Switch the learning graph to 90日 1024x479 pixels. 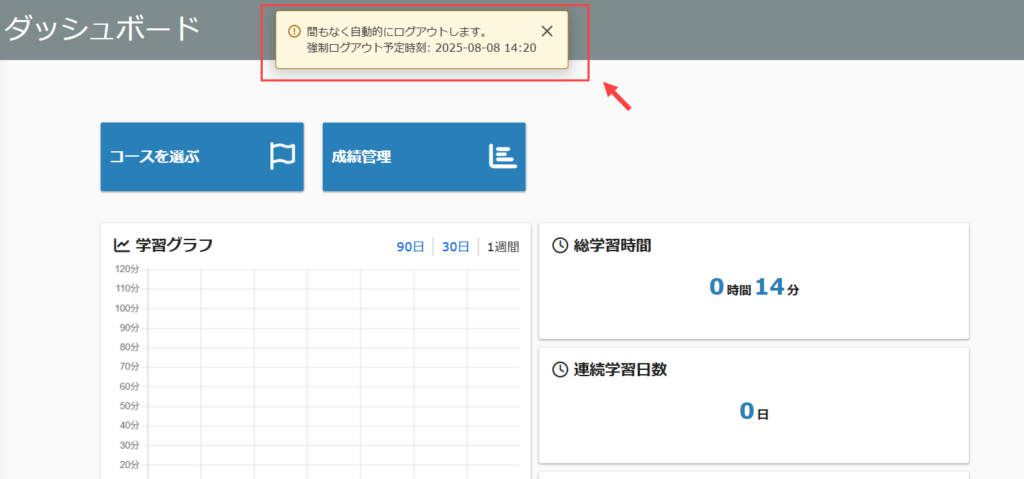pos(410,247)
